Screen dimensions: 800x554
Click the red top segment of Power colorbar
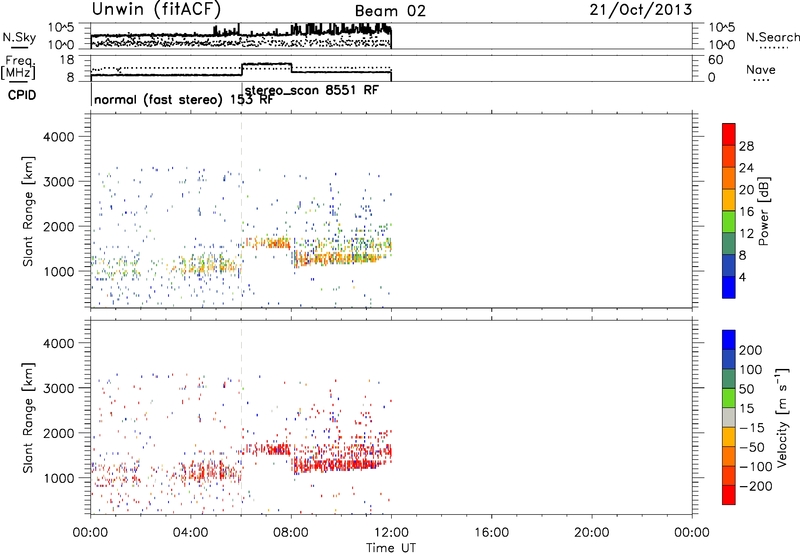pyautogui.click(x=729, y=134)
